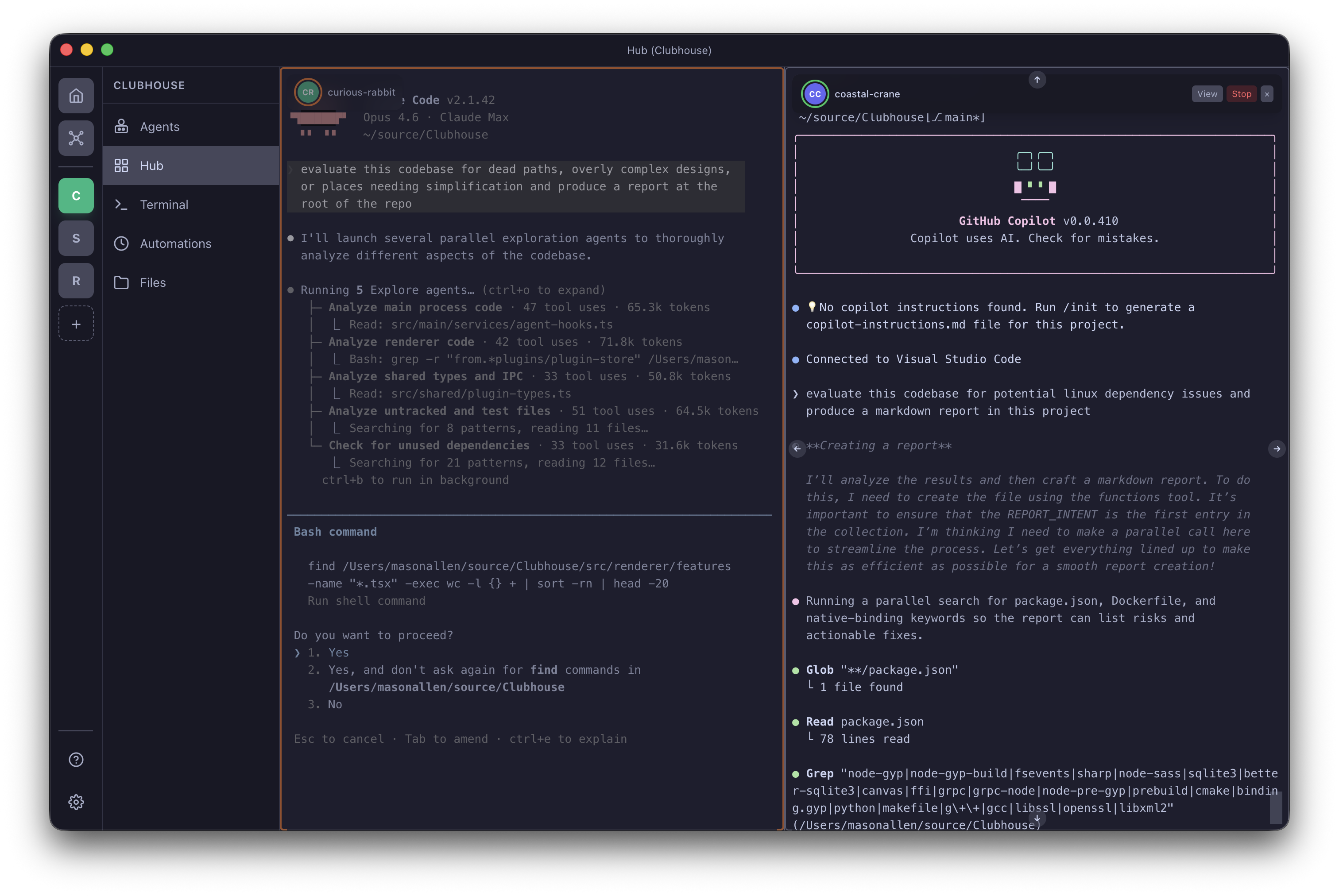The height and width of the screenshot is (896, 1339).
Task: Open the Home screen from the sidebar
Action: pyautogui.click(x=76, y=96)
